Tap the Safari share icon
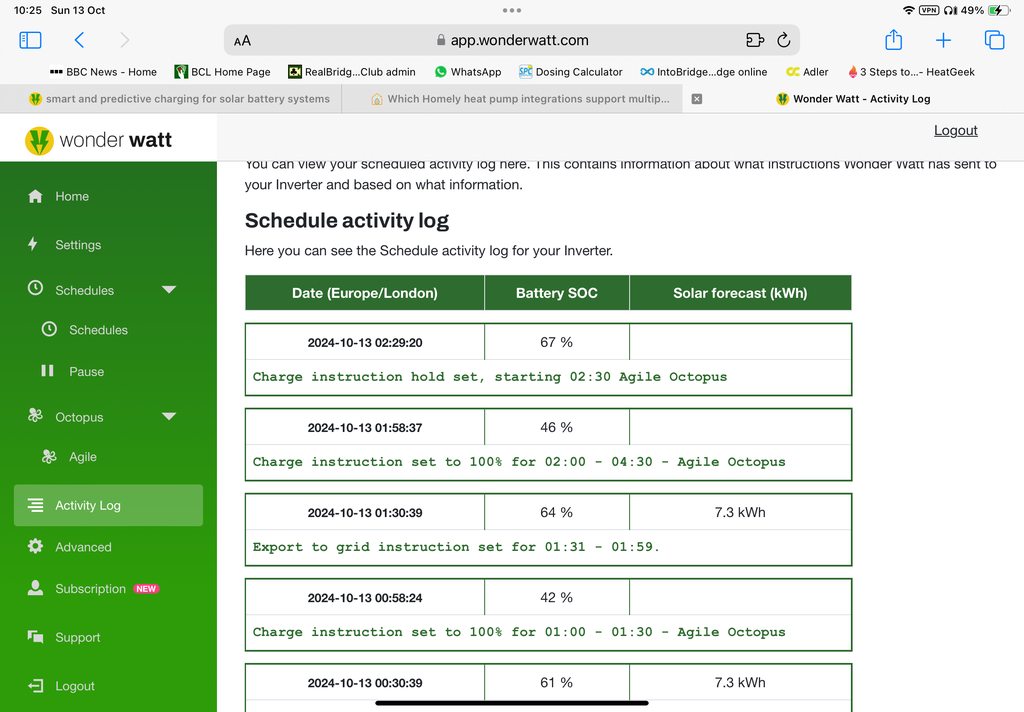The height and width of the screenshot is (712, 1024). coord(893,40)
